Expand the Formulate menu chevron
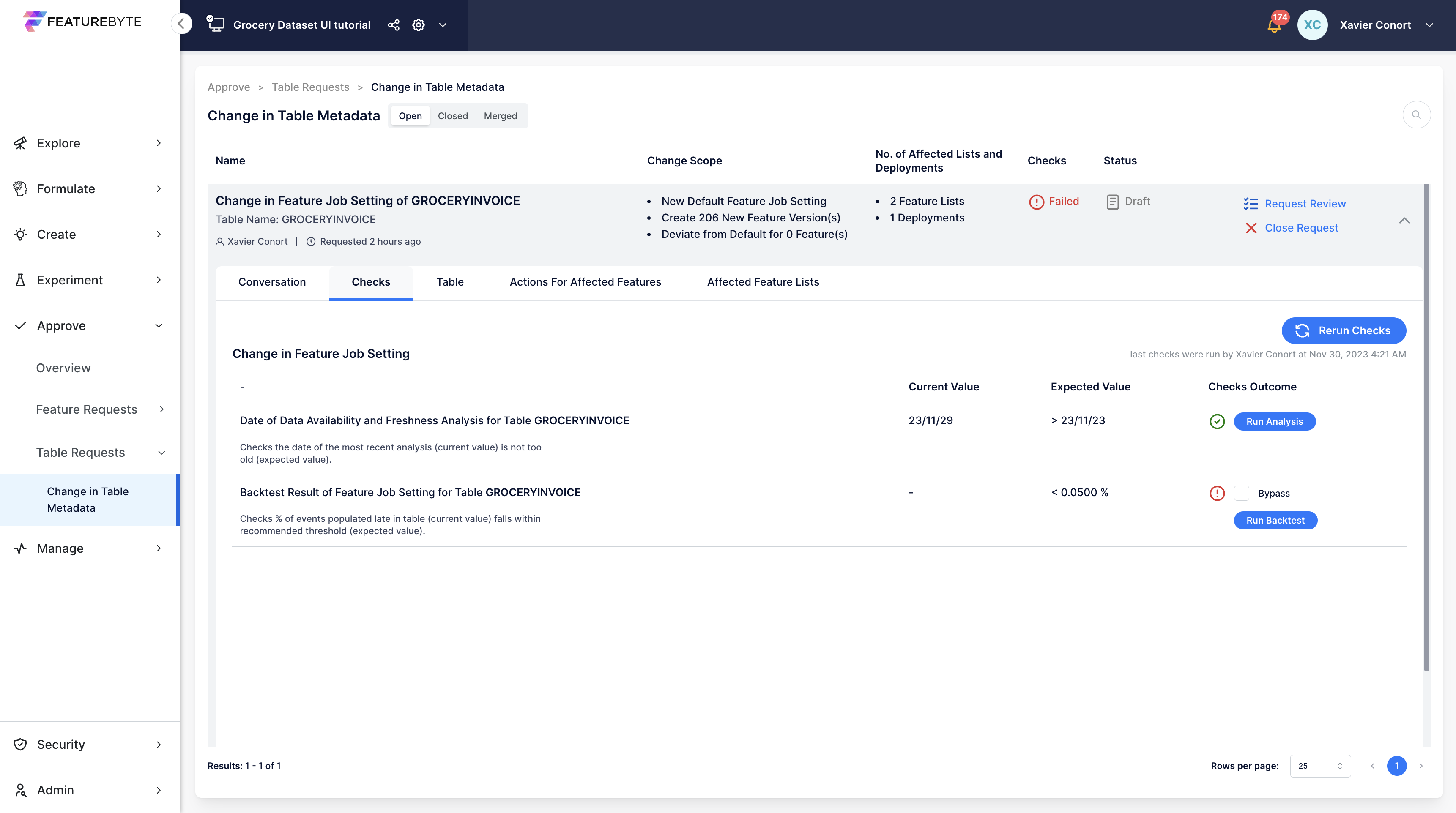This screenshot has width=1456, height=813. (159, 189)
